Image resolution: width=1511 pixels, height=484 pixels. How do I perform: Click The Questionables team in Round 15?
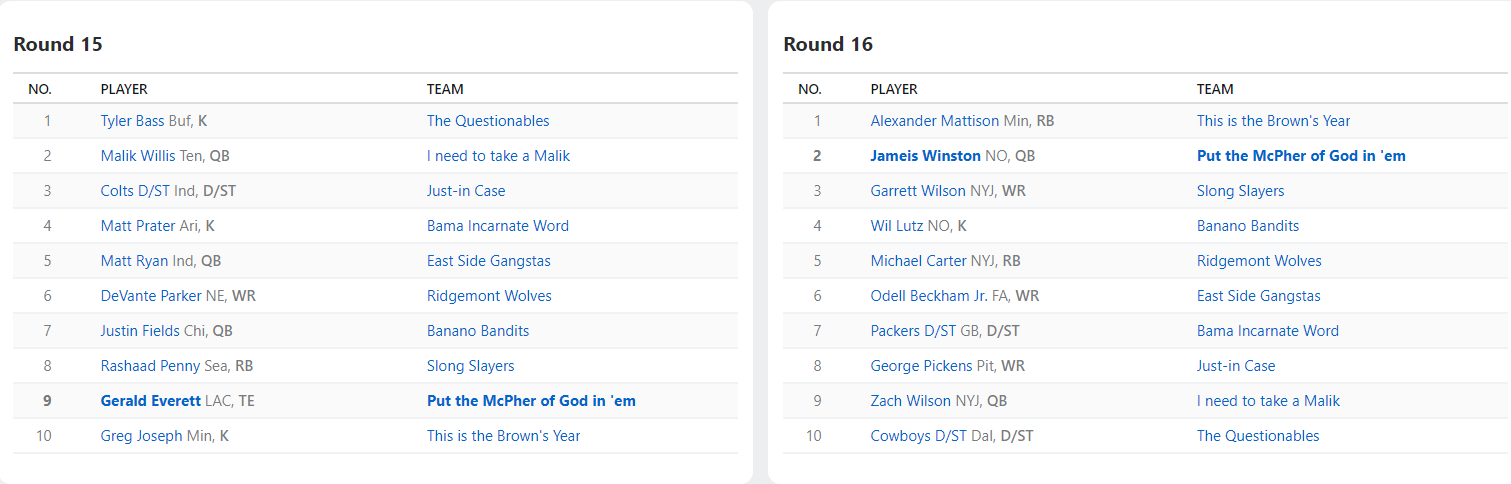click(488, 121)
